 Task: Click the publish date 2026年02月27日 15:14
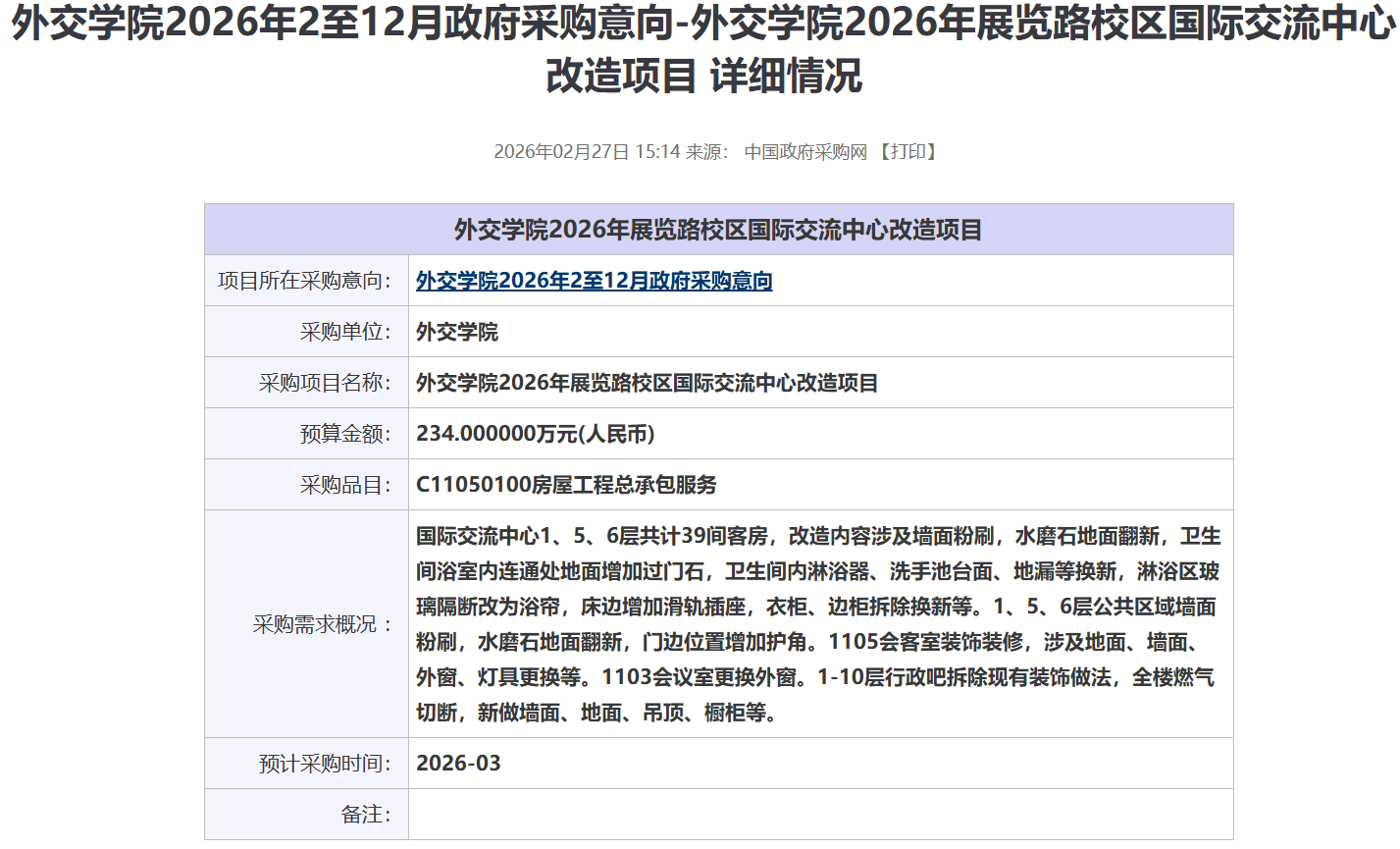click(x=586, y=152)
